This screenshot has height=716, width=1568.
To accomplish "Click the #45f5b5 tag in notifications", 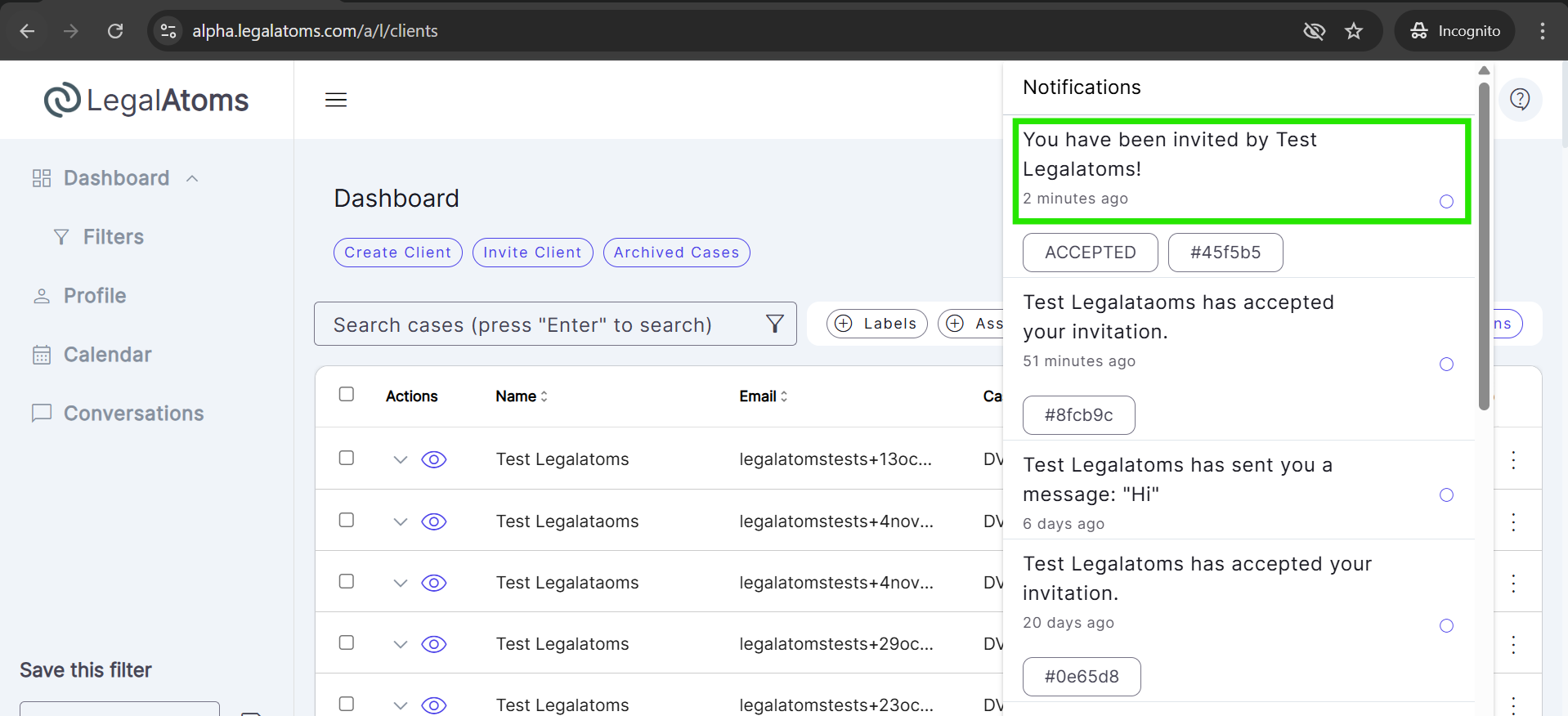I will tap(1225, 253).
